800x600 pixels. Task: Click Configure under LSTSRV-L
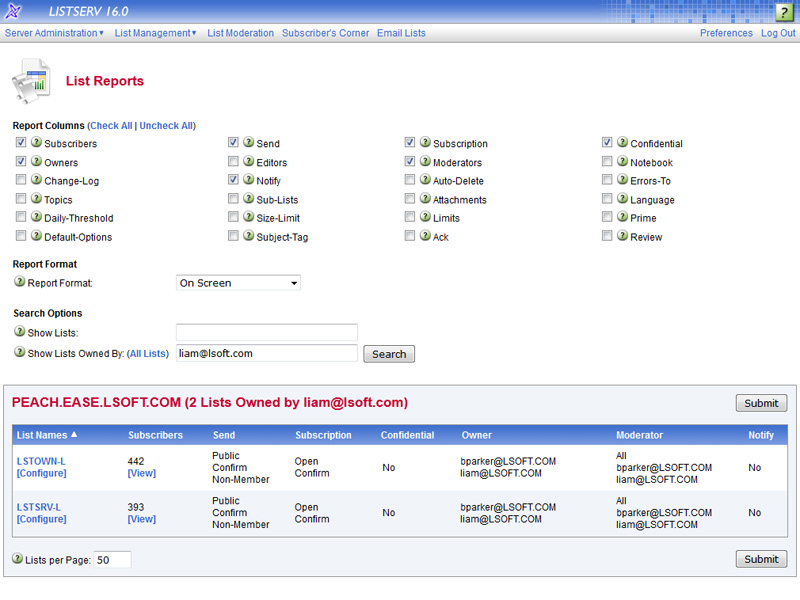(x=41, y=519)
